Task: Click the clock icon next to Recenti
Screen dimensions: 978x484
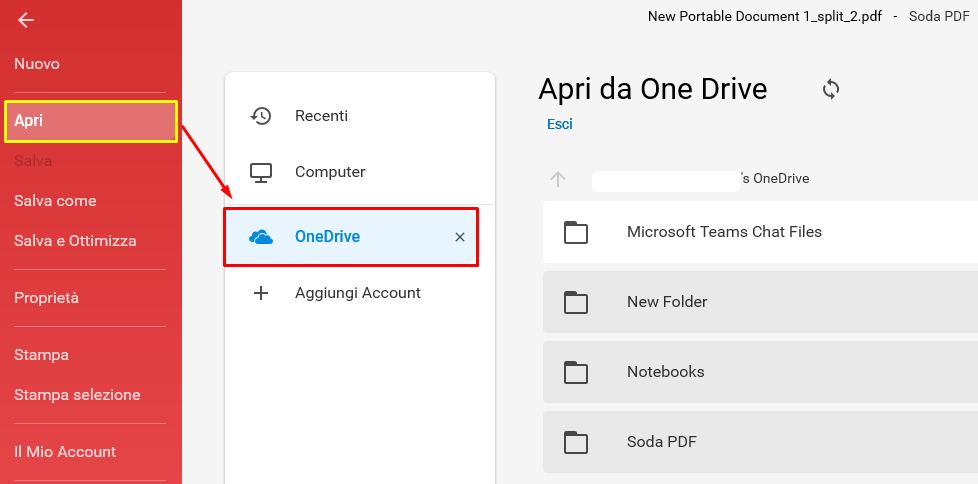Action: coord(261,116)
